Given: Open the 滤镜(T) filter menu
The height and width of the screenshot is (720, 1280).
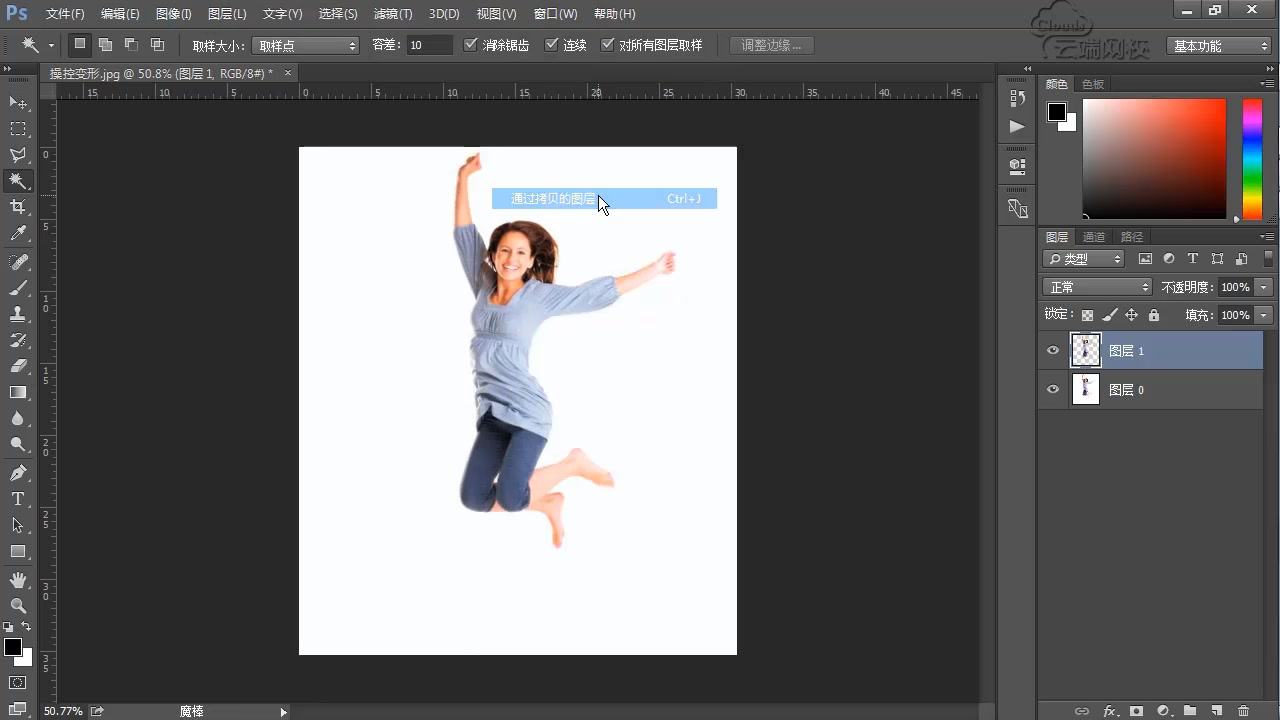Looking at the screenshot, I should [392, 14].
